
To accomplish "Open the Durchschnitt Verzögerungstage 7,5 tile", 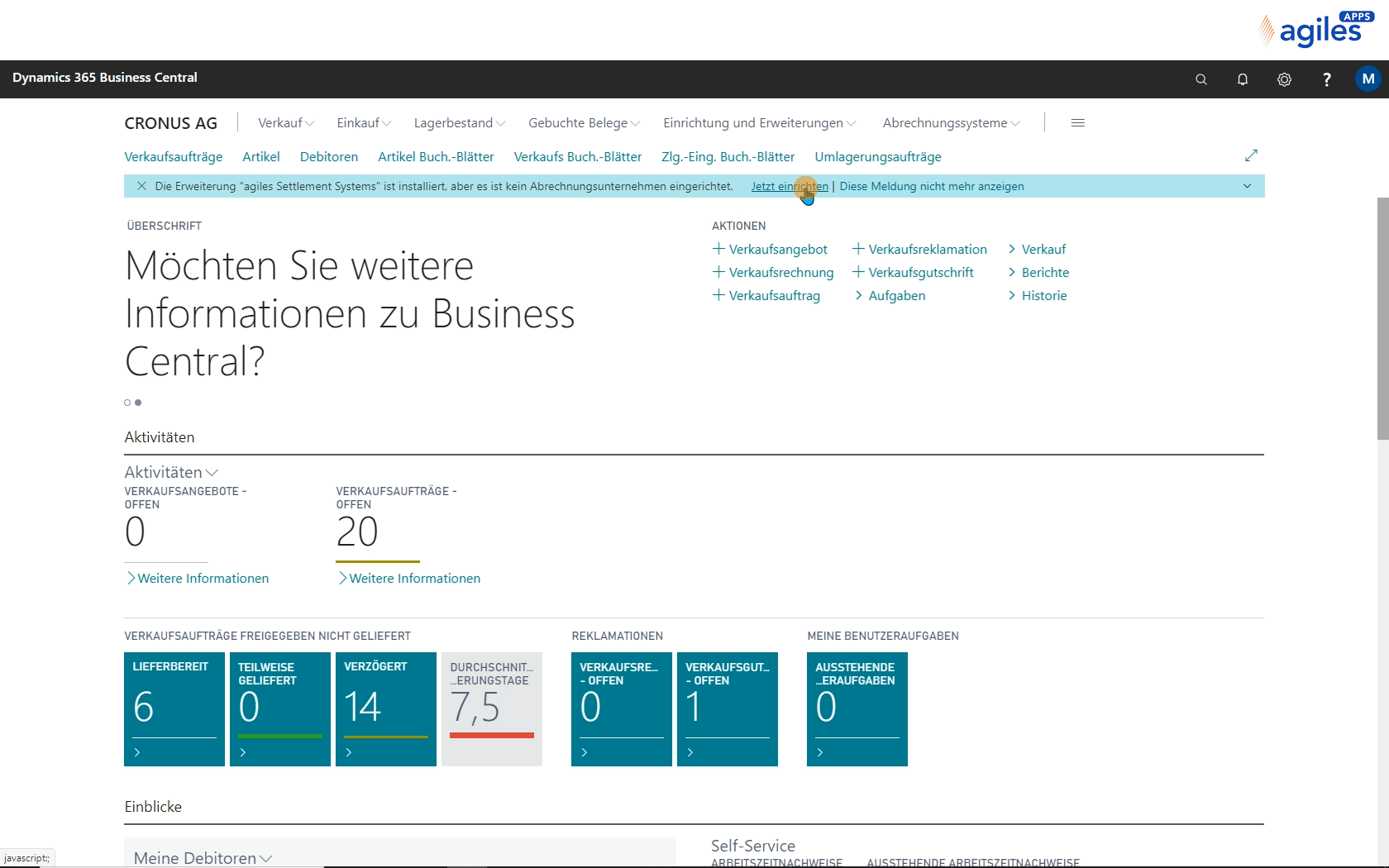I will pyautogui.click(x=492, y=709).
